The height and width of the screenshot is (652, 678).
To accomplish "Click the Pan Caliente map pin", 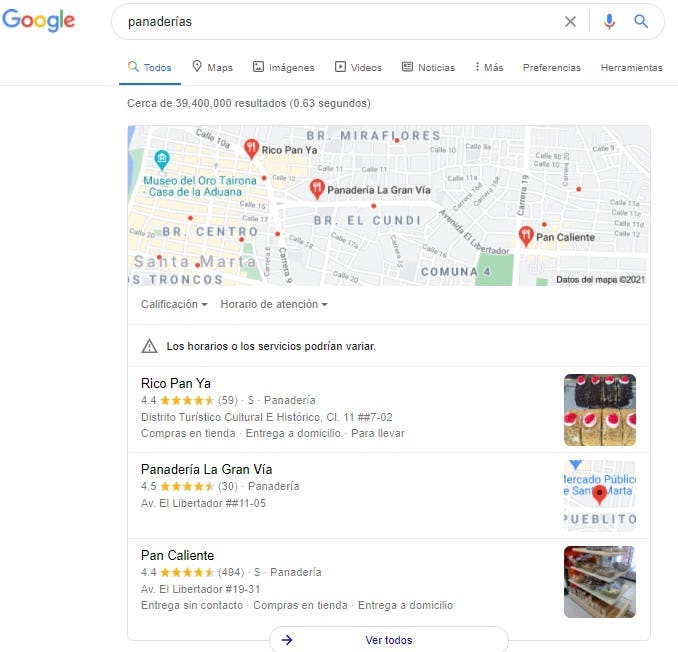I will point(526,236).
